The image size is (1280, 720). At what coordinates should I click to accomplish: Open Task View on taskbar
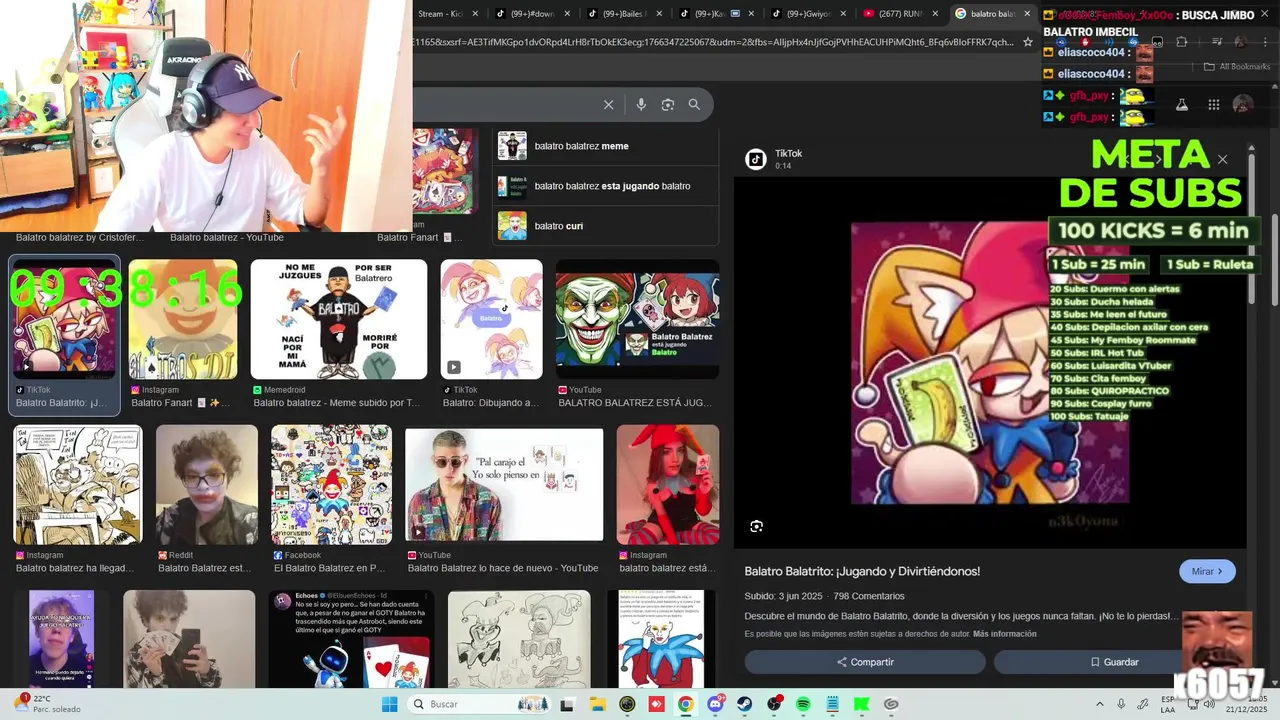(x=567, y=704)
